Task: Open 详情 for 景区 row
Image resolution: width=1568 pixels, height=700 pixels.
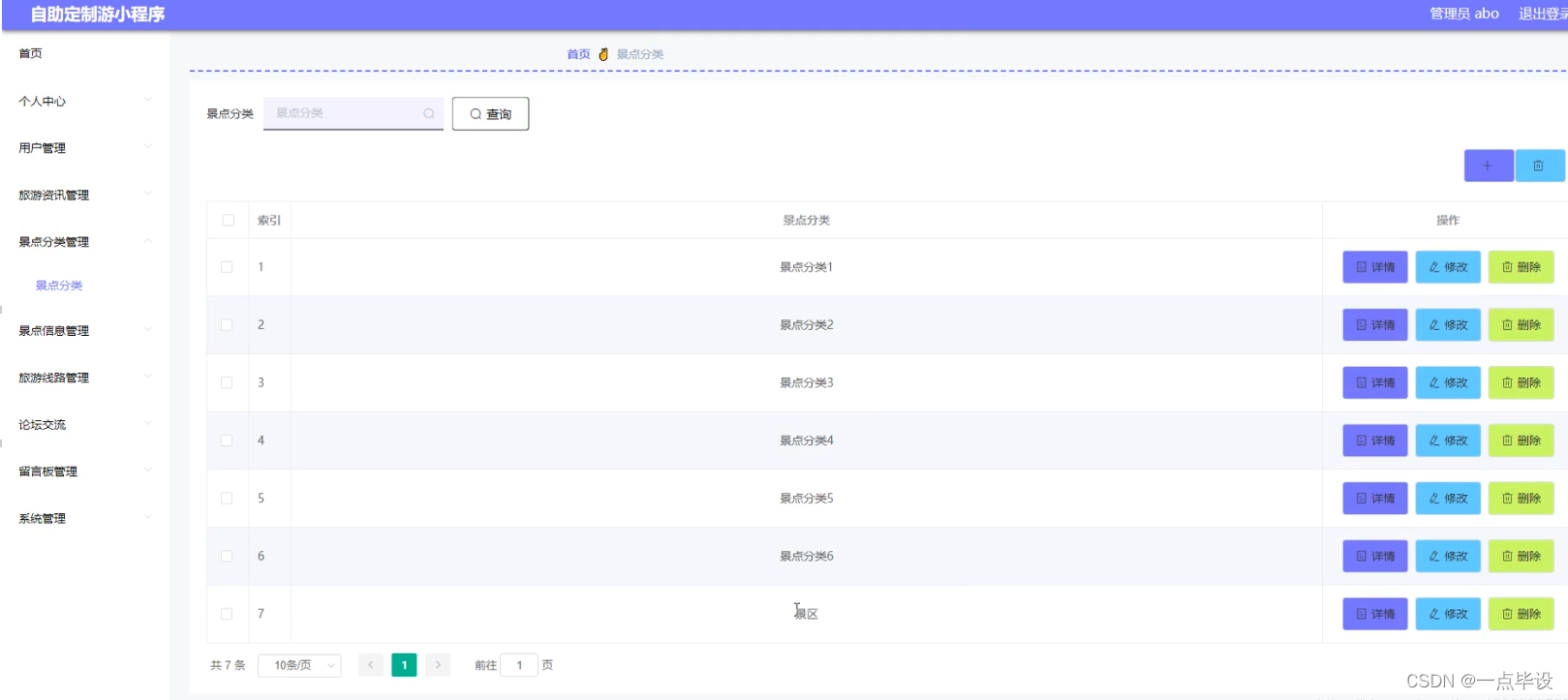Action: (x=1374, y=614)
